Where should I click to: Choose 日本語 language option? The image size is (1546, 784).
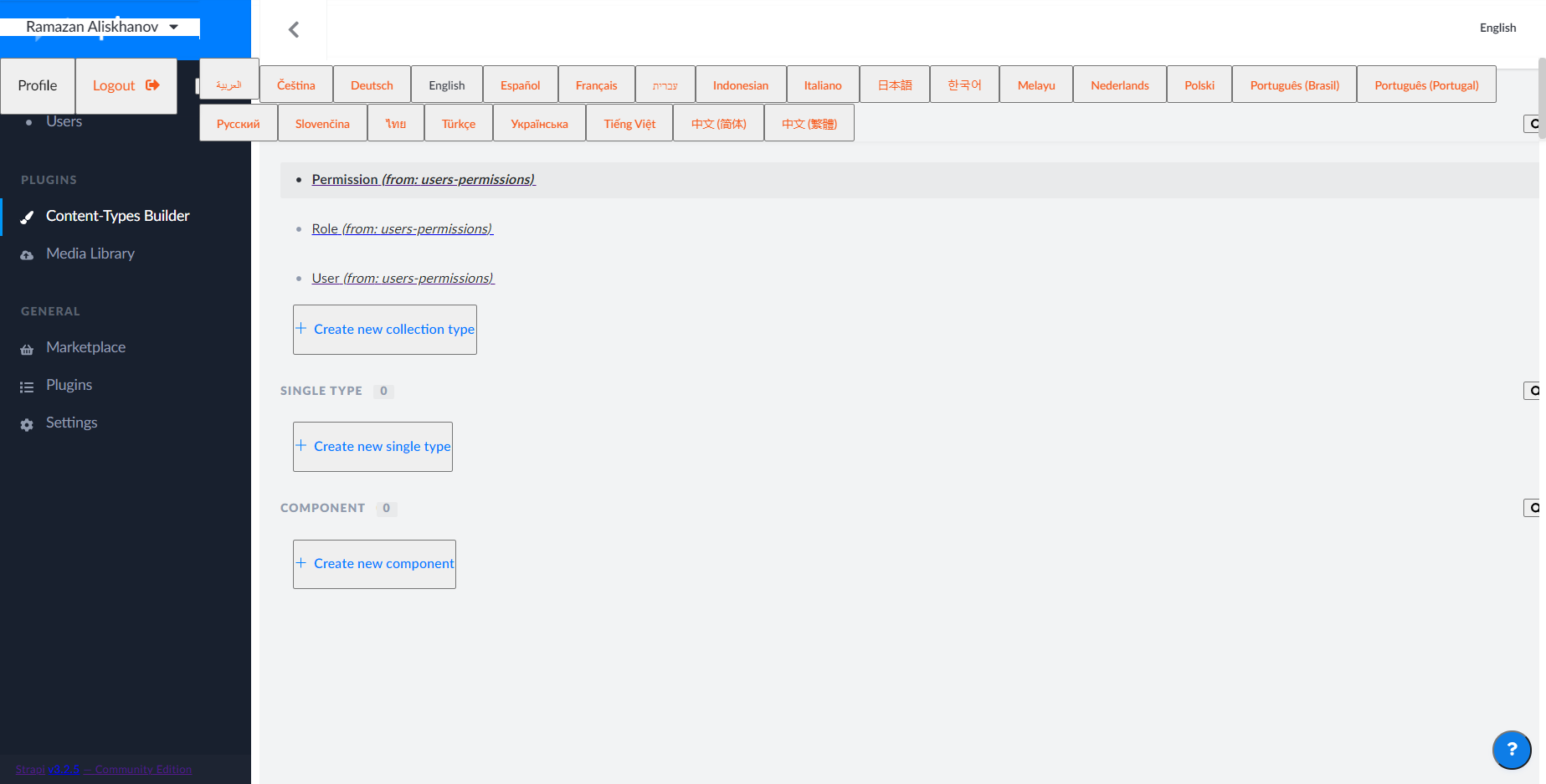[x=895, y=85]
